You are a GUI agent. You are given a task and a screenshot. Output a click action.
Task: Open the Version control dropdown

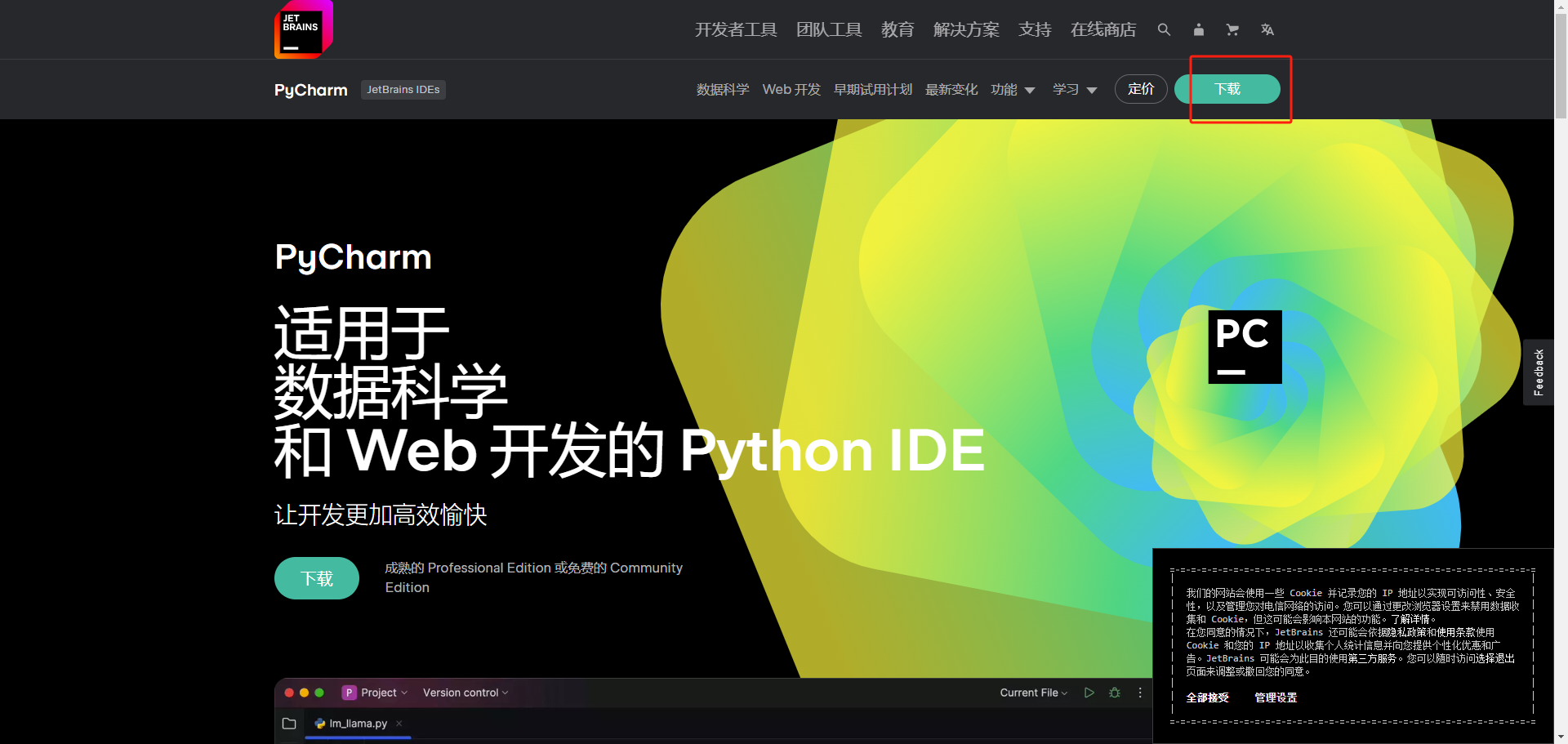click(x=465, y=693)
